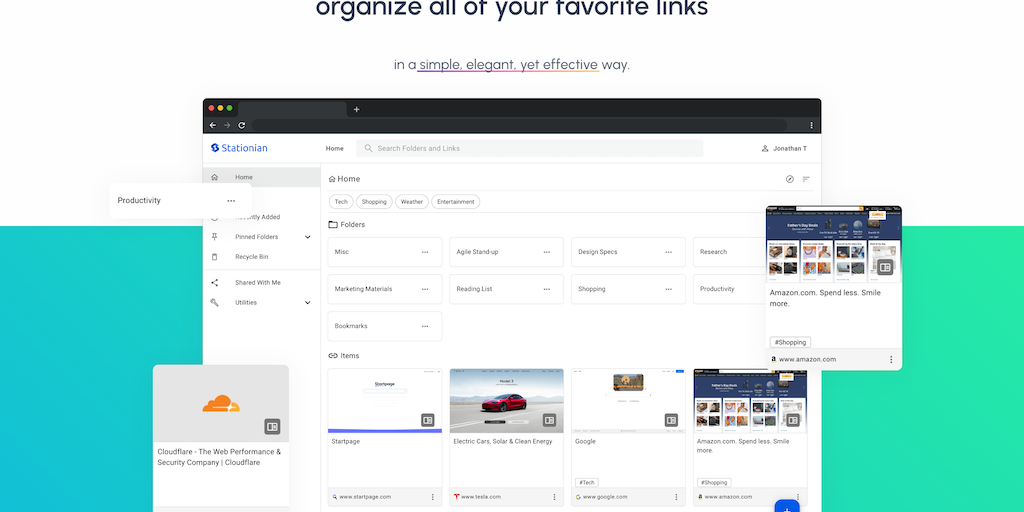
Task: Open Marketing Materials folder options
Action: tap(425, 289)
